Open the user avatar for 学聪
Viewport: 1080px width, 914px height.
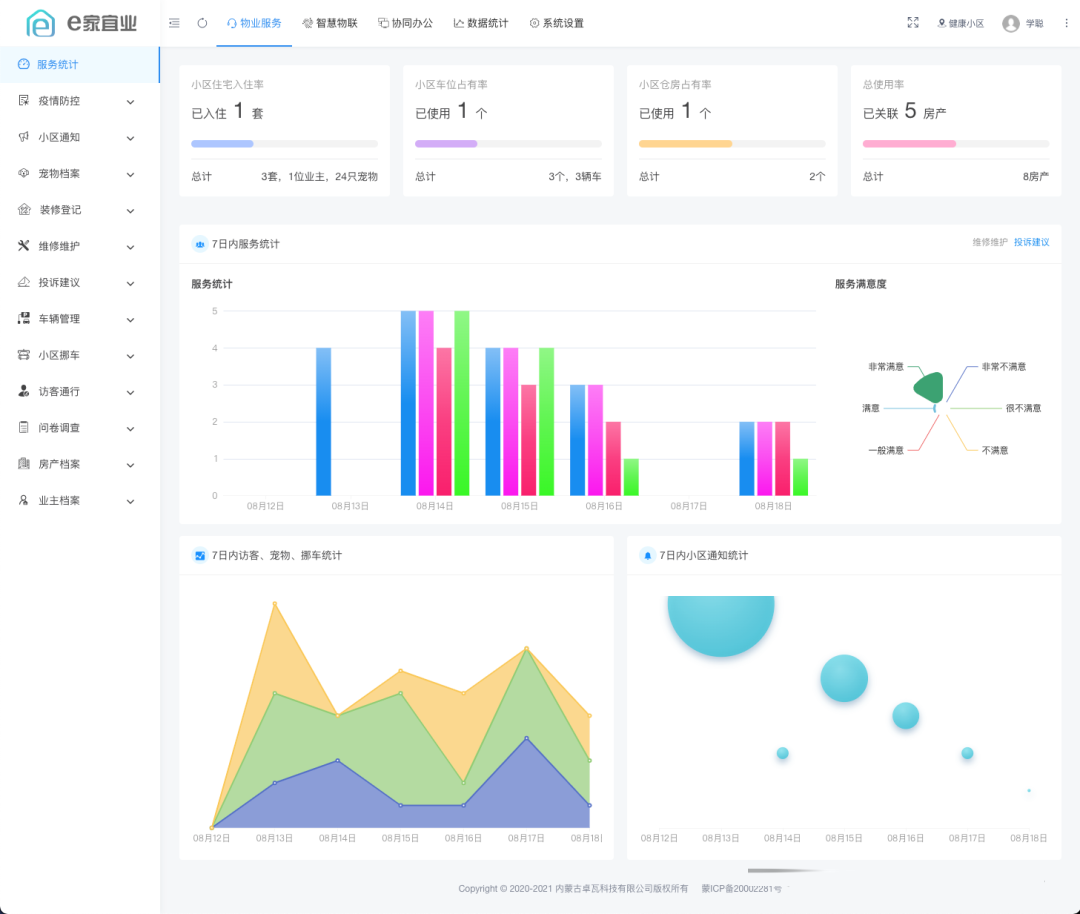coord(1010,23)
